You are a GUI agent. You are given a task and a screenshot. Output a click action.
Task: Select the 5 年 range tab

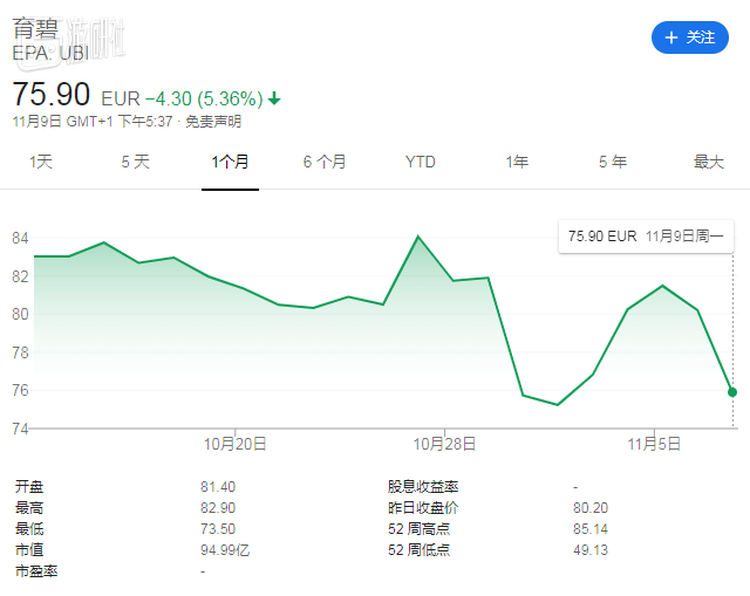pos(612,161)
